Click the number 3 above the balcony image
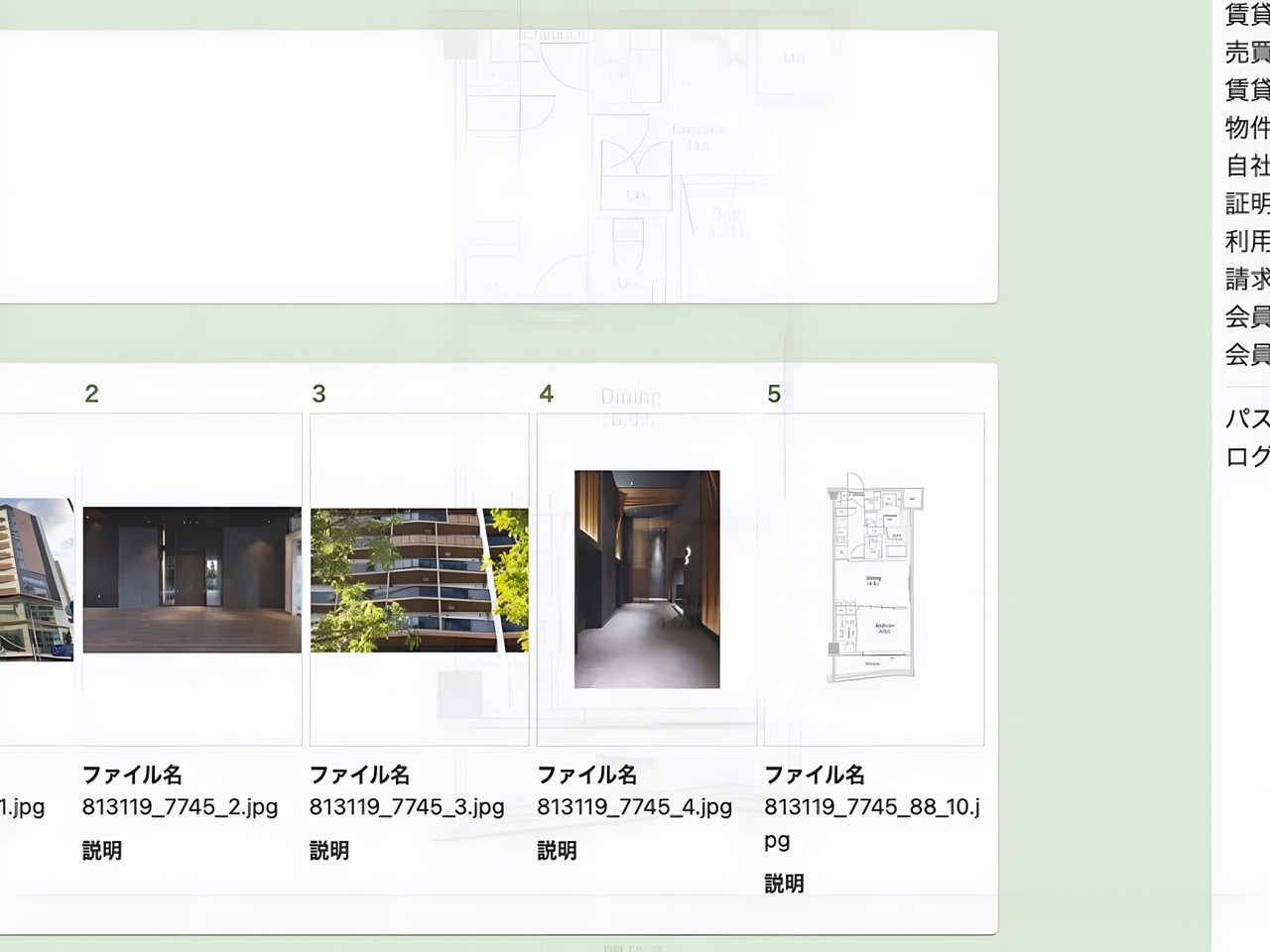The width and height of the screenshot is (1270, 952). click(x=318, y=394)
